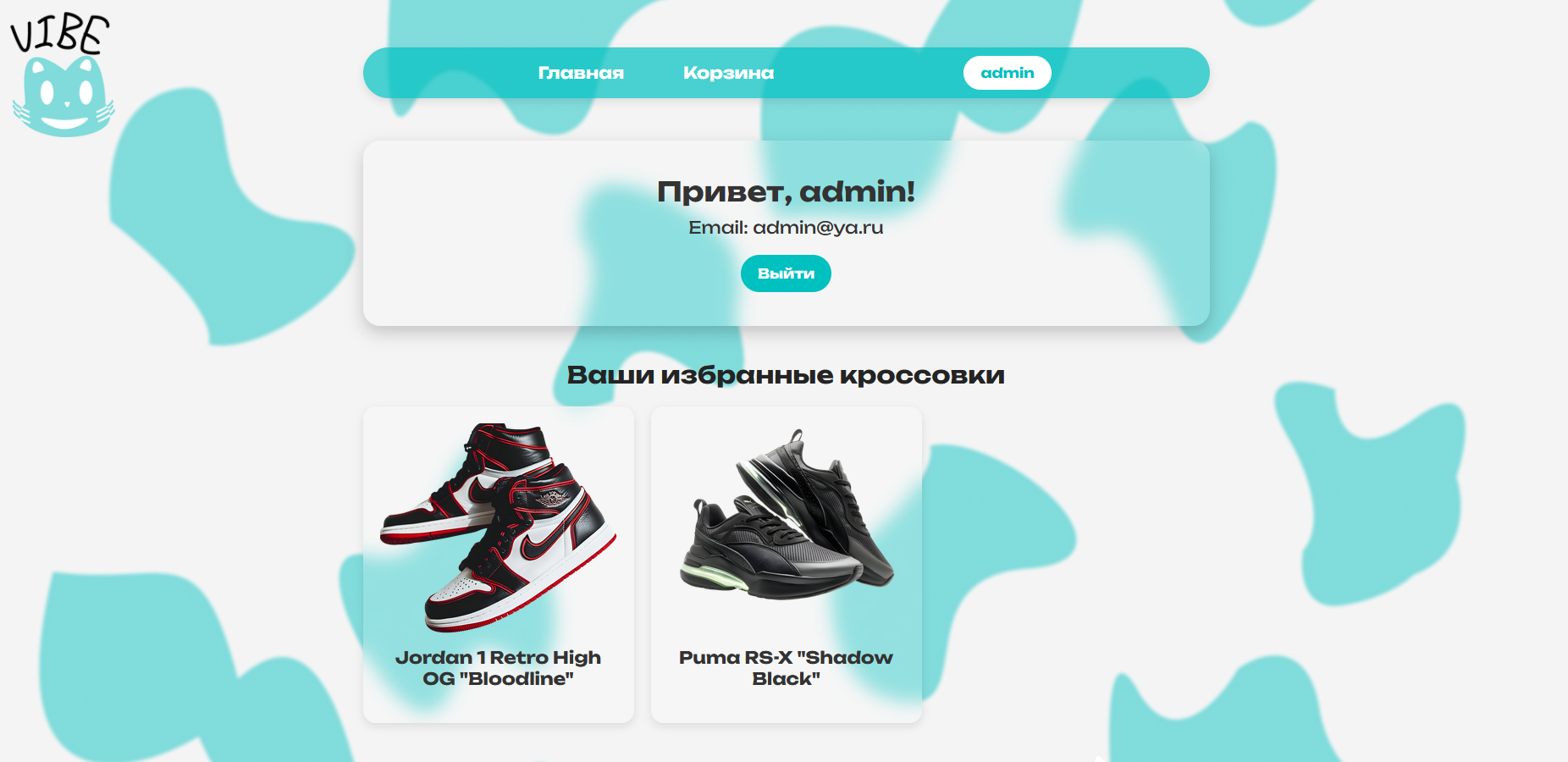
Task: Click the teal navigation bar background
Action: 872,73
